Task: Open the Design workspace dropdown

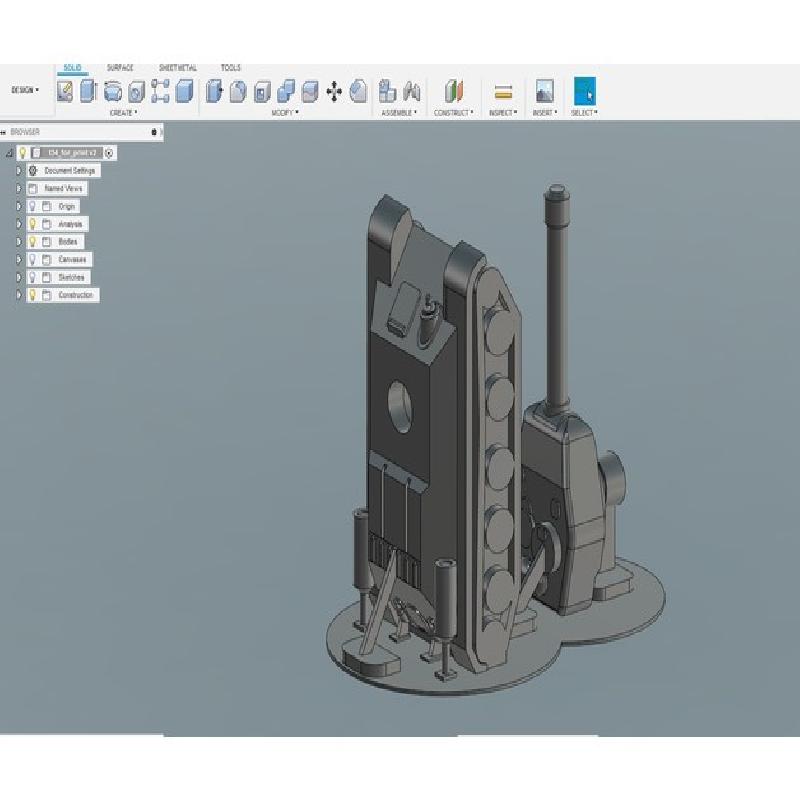Action: (25, 90)
